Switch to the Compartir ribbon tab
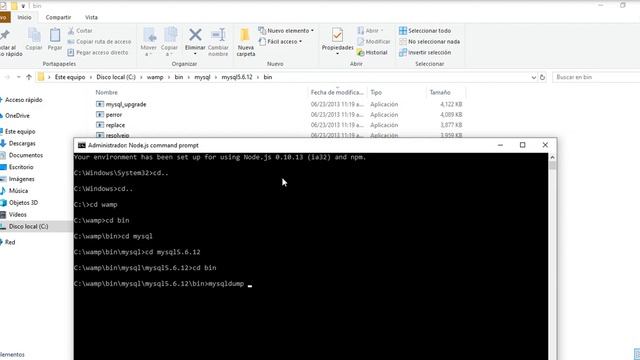Screen dimensions: 640x360 coord(58,17)
